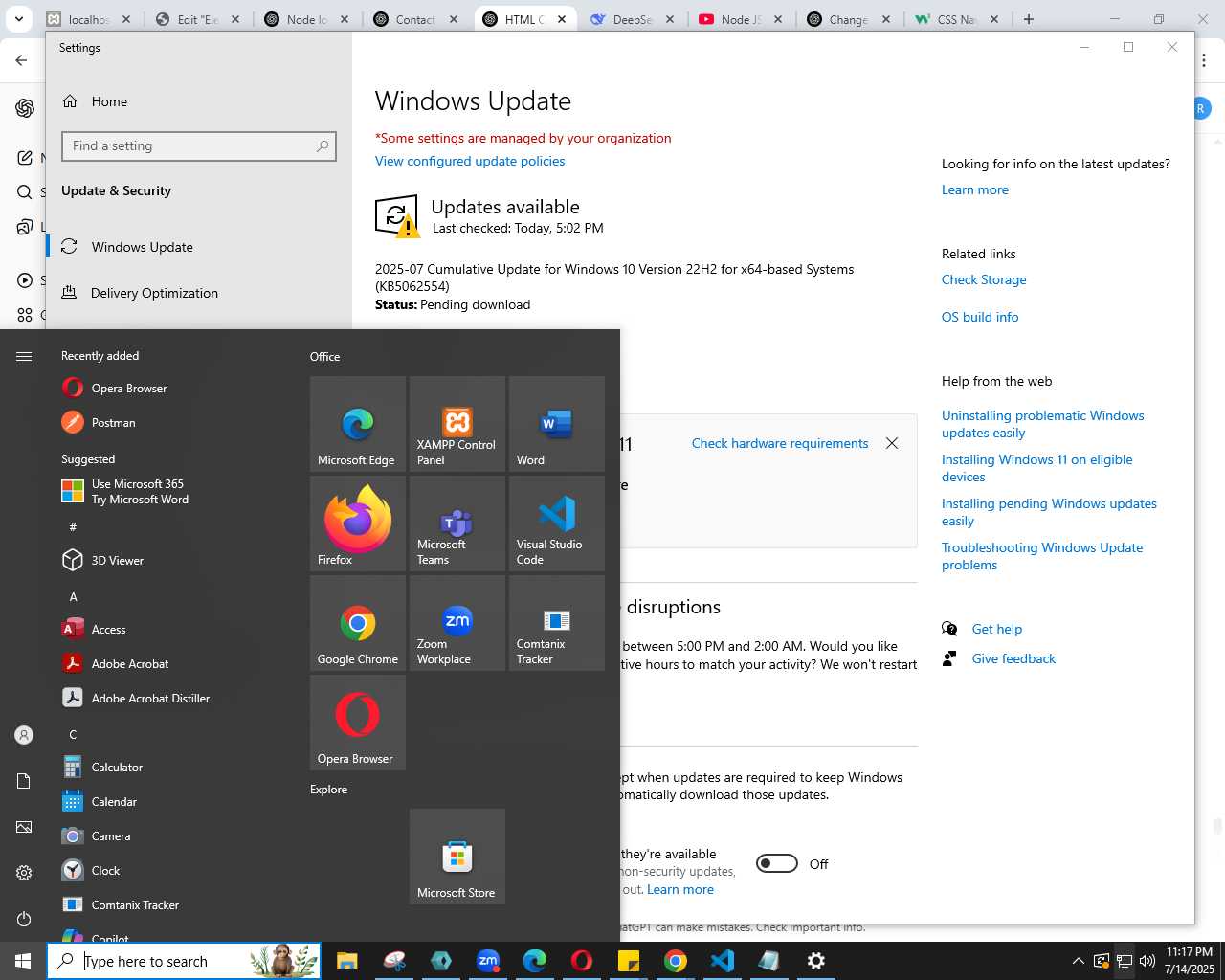Image resolution: width=1225 pixels, height=980 pixels.
Task: Click Find a setting search box
Action: 199,146
